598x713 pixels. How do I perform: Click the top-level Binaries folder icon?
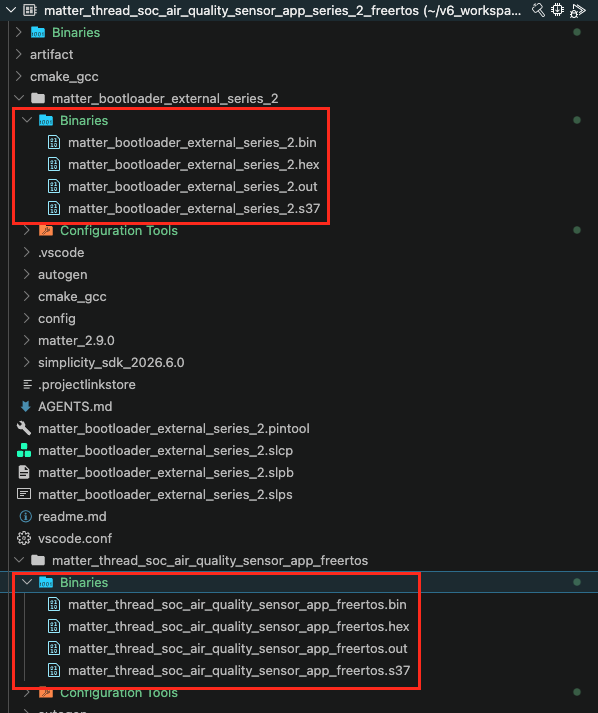tap(38, 32)
